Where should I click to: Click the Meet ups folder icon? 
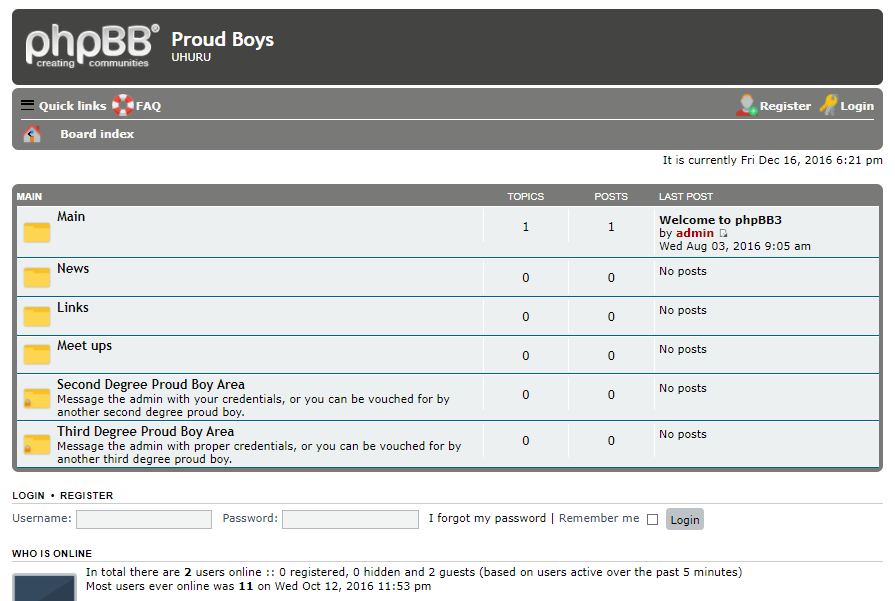[x=37, y=354]
